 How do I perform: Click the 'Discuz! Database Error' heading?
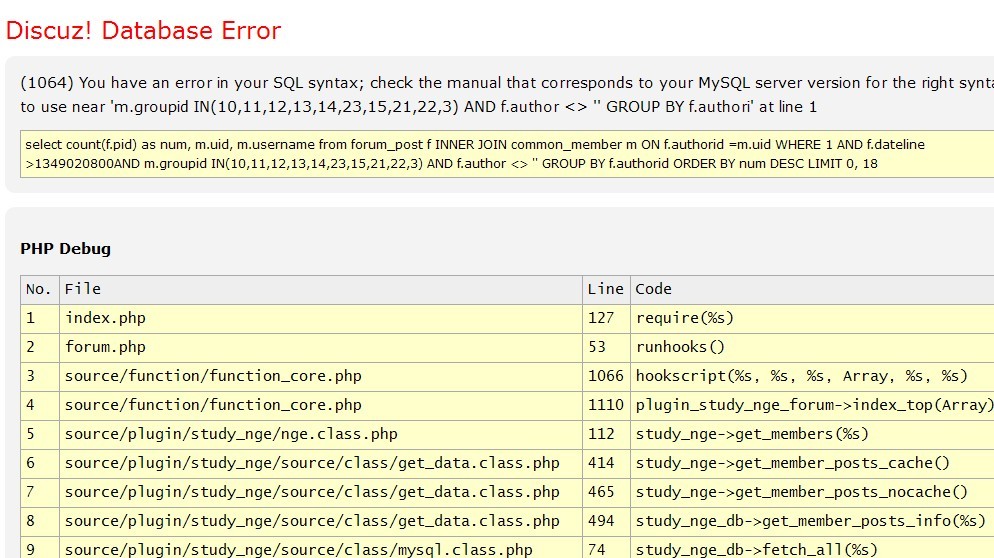coord(143,30)
